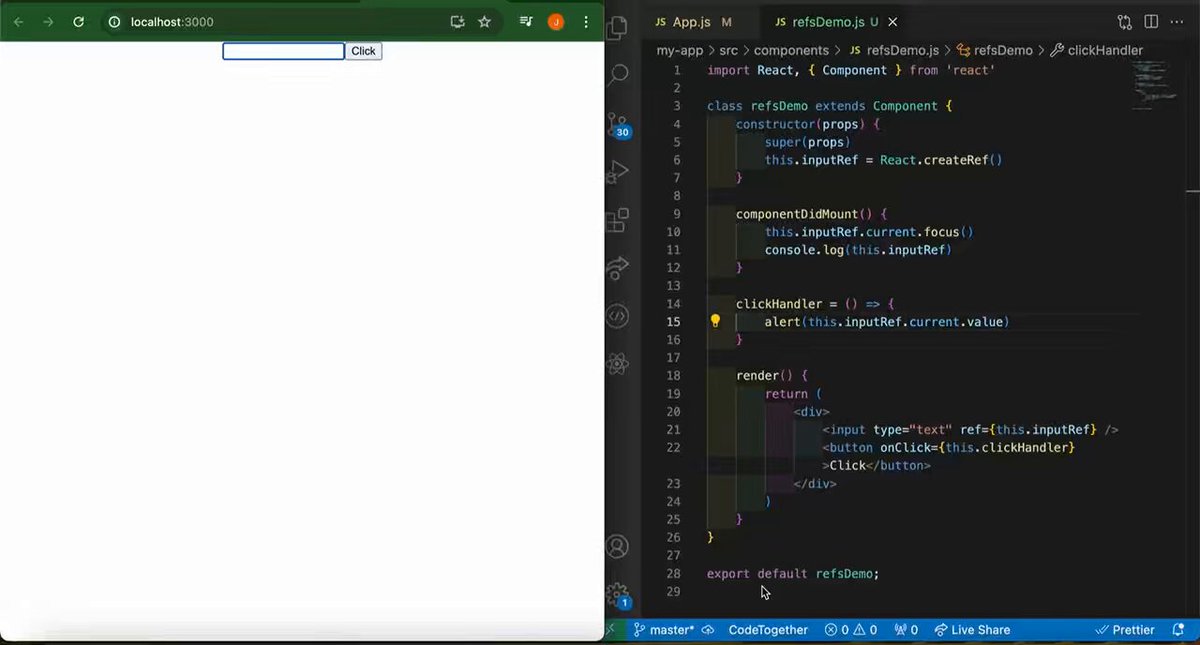Click the lightbulb code action on line 15
The width and height of the screenshot is (1200, 645).
click(x=715, y=322)
